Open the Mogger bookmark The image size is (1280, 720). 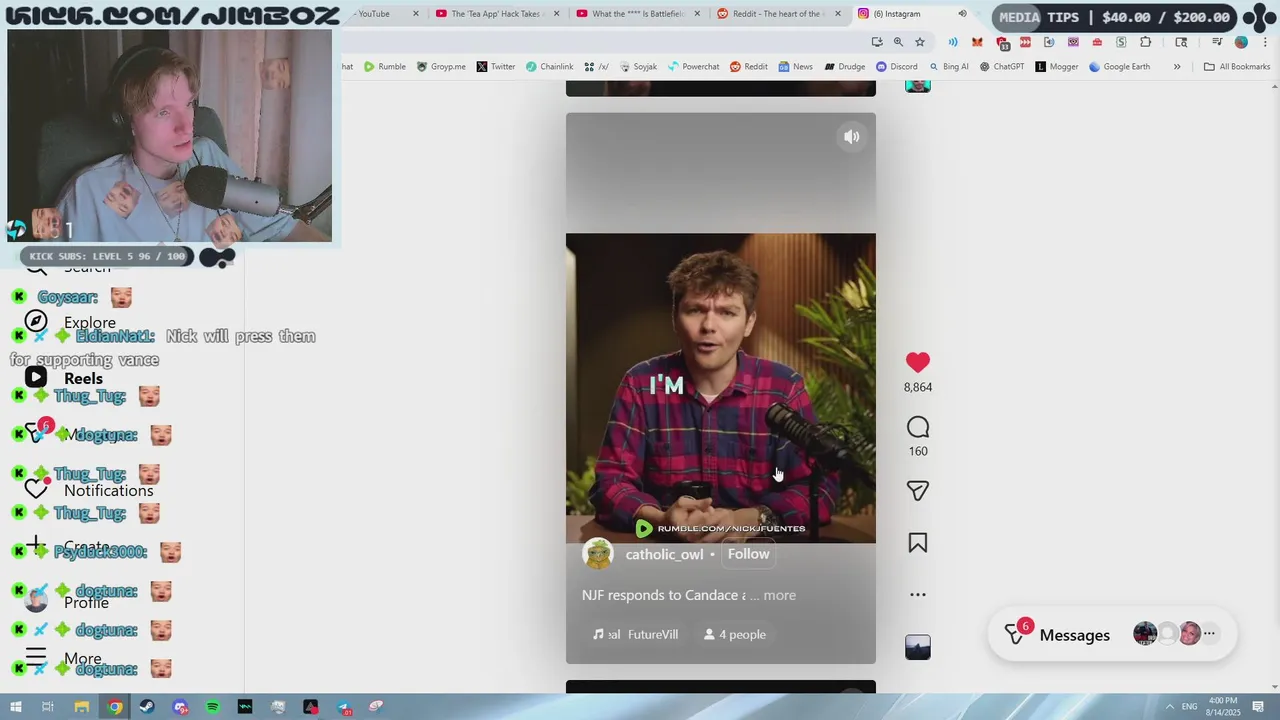(x=1057, y=67)
